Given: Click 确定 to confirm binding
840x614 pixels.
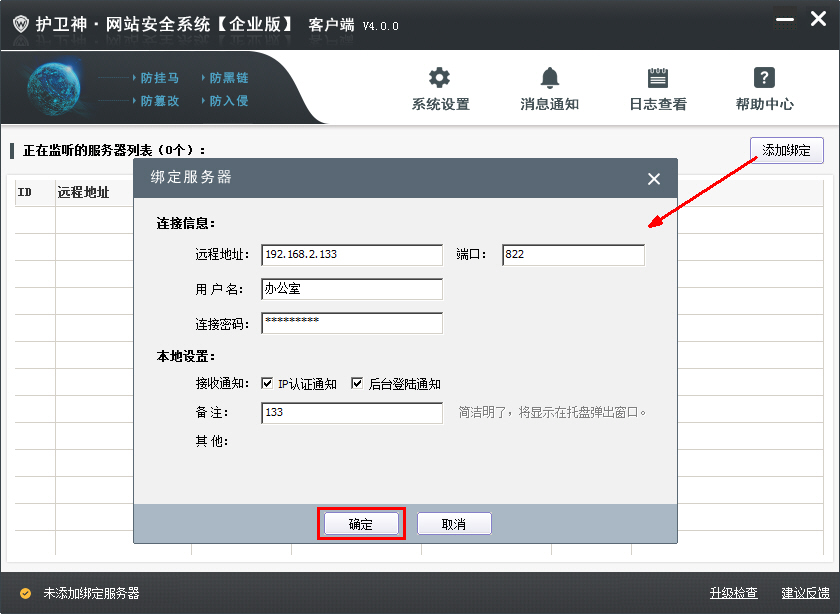Looking at the screenshot, I should [361, 523].
